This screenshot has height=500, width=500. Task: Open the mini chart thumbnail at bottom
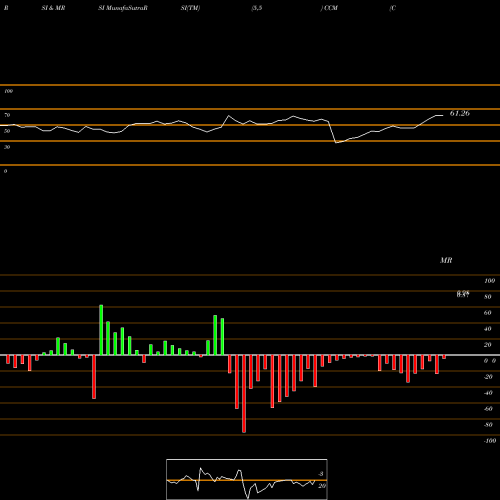pyautogui.click(x=247, y=479)
